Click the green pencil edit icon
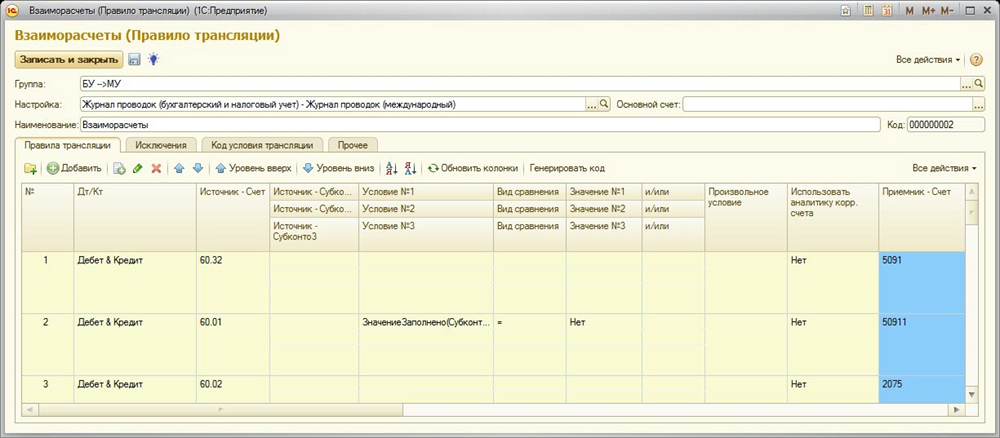 138,168
